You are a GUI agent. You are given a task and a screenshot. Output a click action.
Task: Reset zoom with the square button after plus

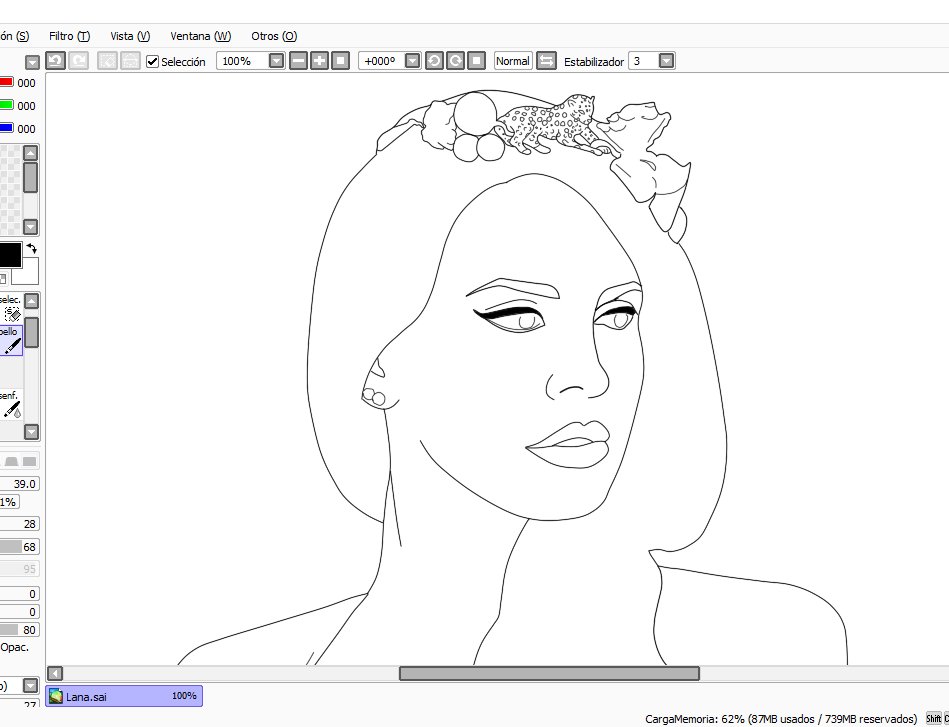coord(340,61)
